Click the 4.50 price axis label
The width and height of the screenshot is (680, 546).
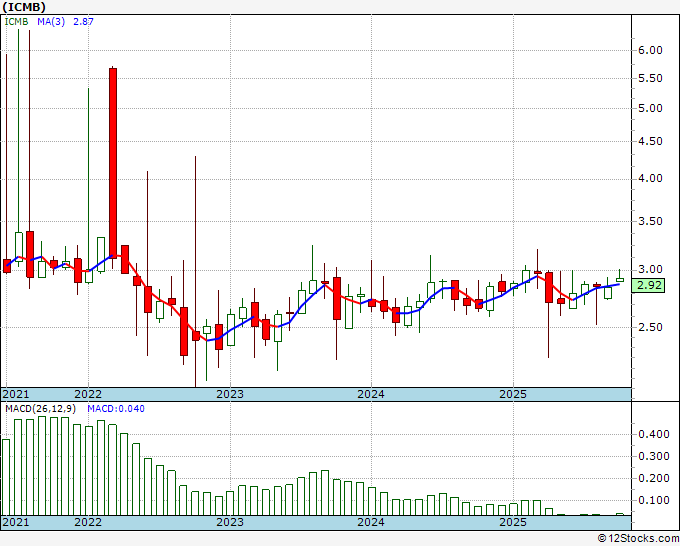(651, 141)
